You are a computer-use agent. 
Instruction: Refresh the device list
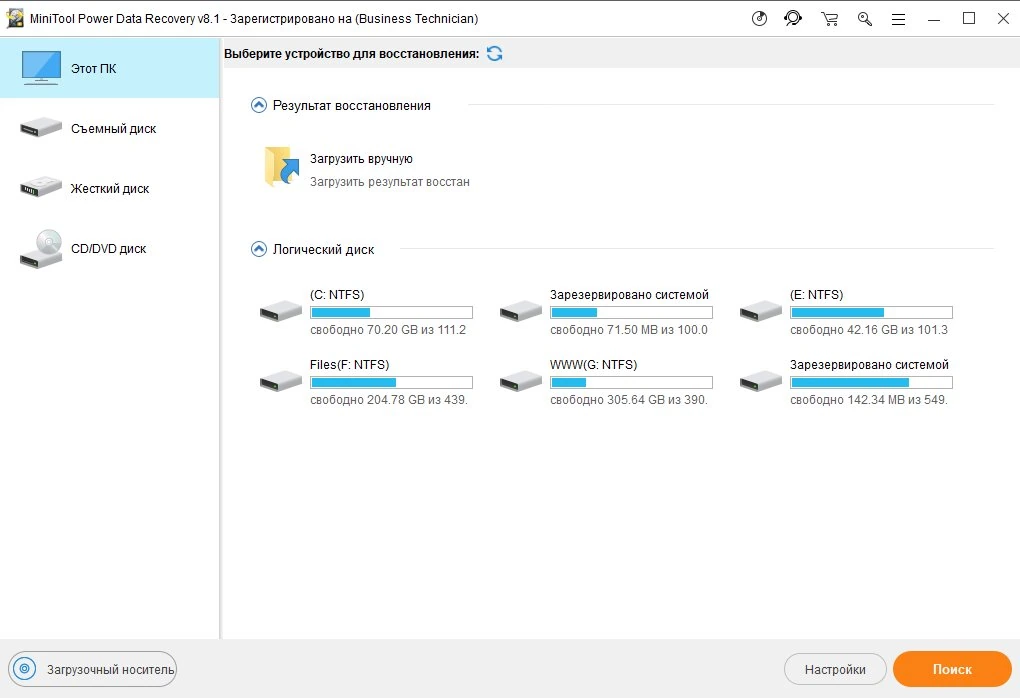[x=494, y=53]
